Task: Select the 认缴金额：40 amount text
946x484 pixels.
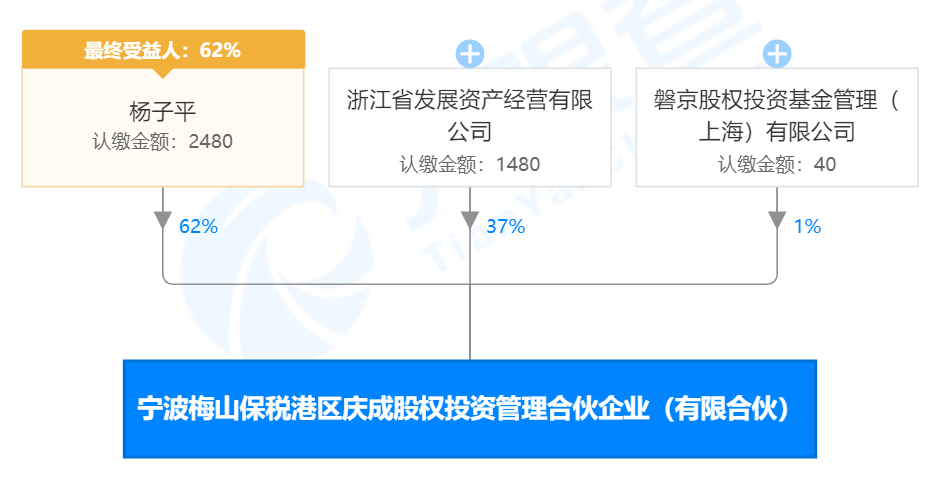Action: click(x=776, y=165)
